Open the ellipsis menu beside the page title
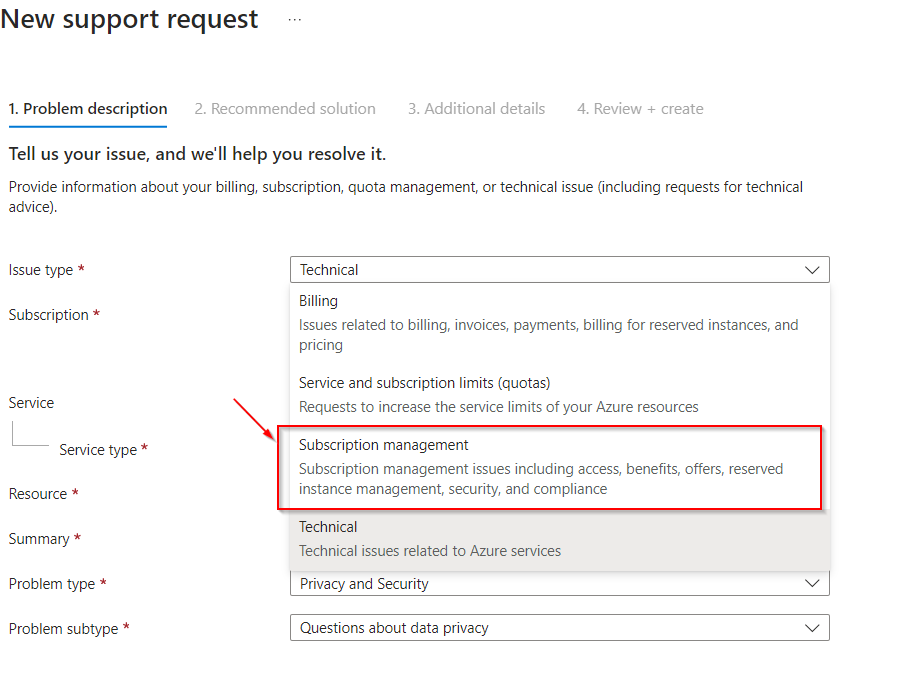Viewport: 918px width, 682px height. (293, 18)
